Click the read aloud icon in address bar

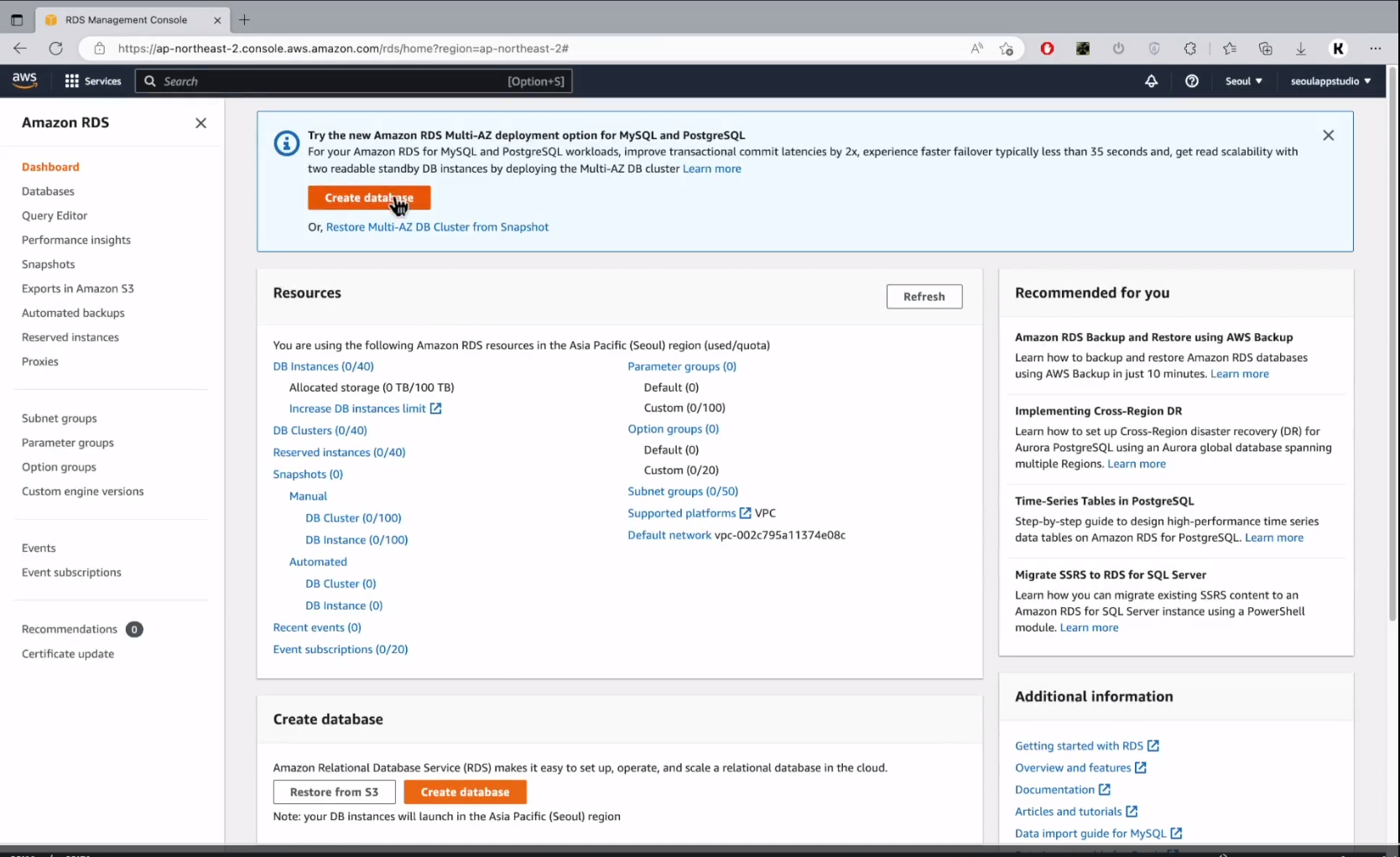point(976,49)
